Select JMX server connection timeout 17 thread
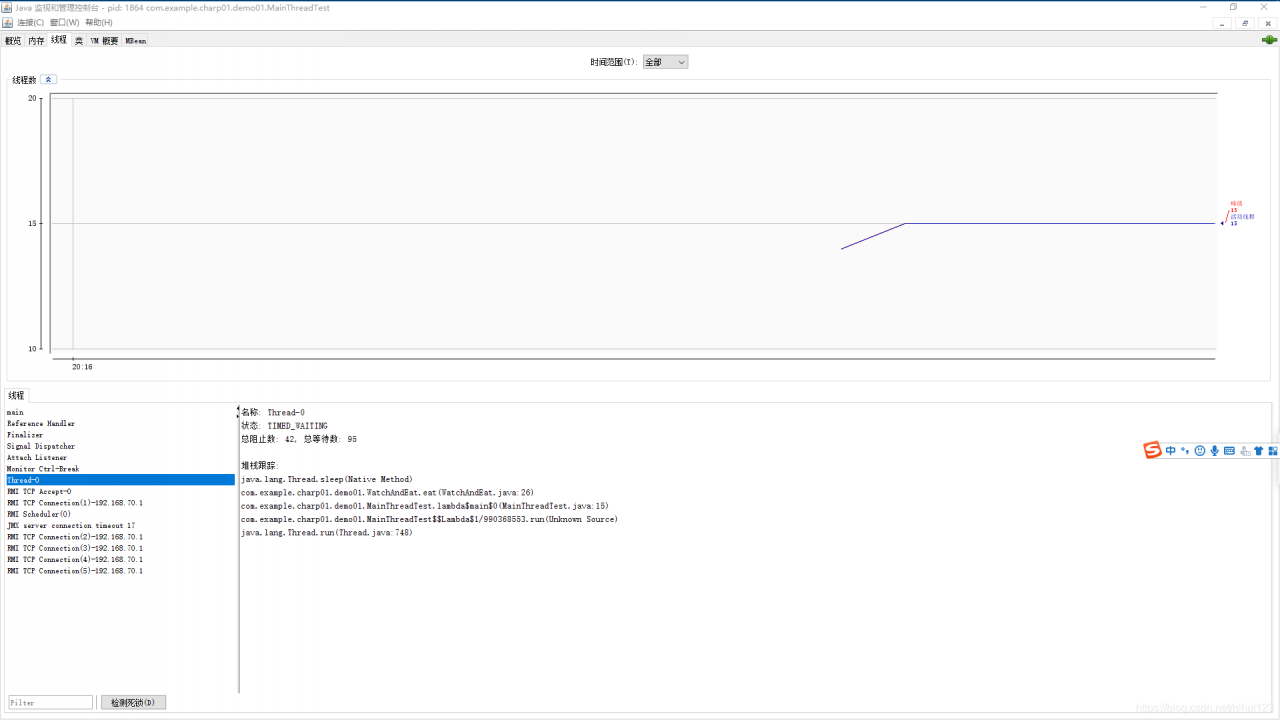 pos(120,525)
